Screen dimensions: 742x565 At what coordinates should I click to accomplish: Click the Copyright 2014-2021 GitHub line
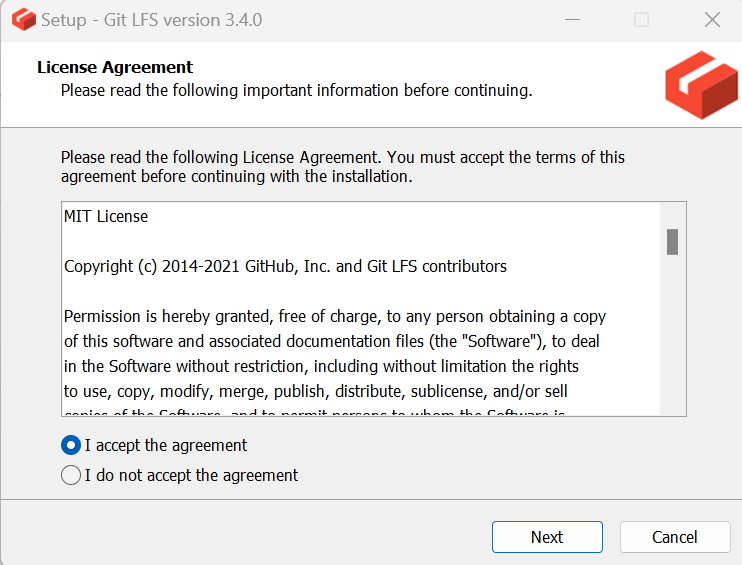285,266
